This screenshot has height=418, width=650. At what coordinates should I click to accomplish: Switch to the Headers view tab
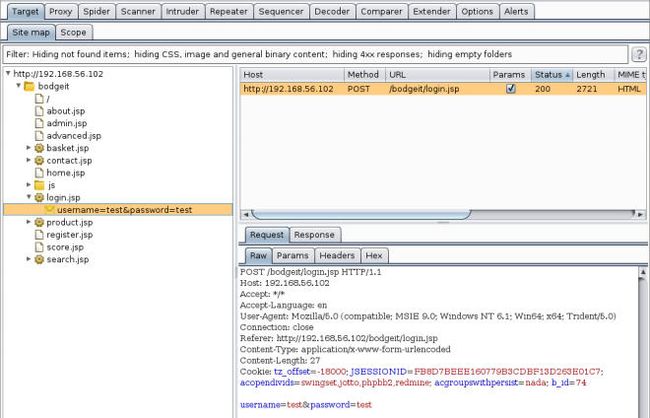pyautogui.click(x=337, y=255)
